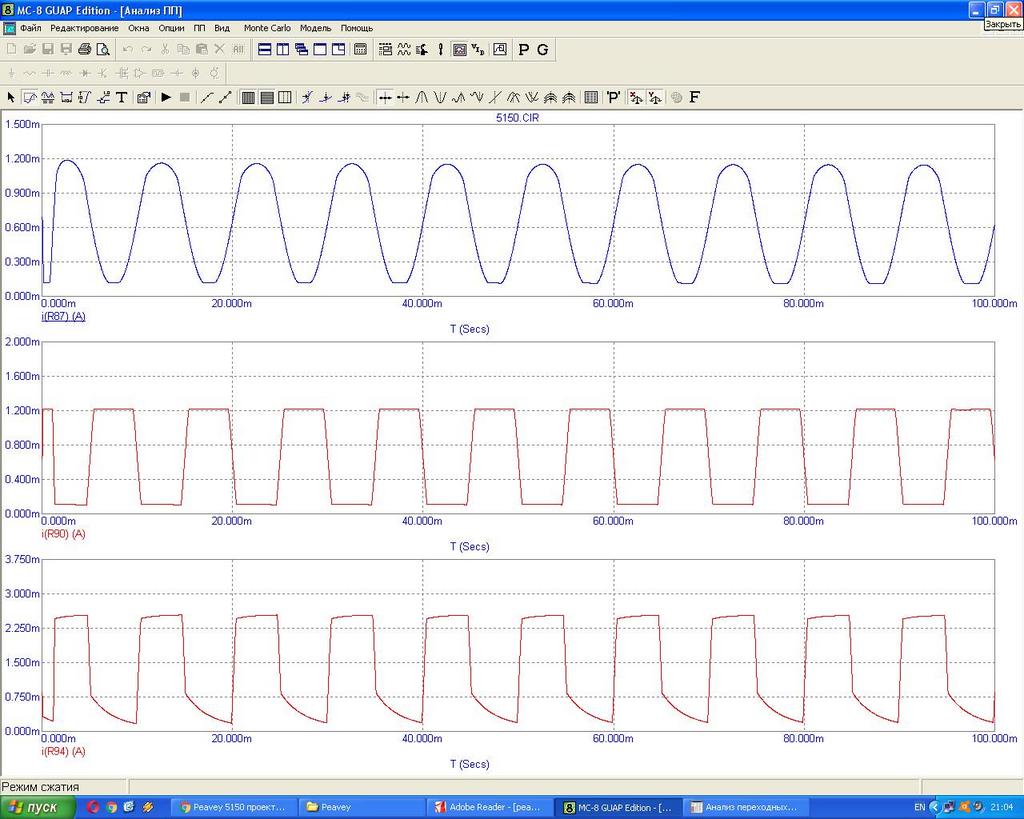Viewport: 1024px width, 819px height.
Task: Open the Вид menu
Action: pos(222,28)
